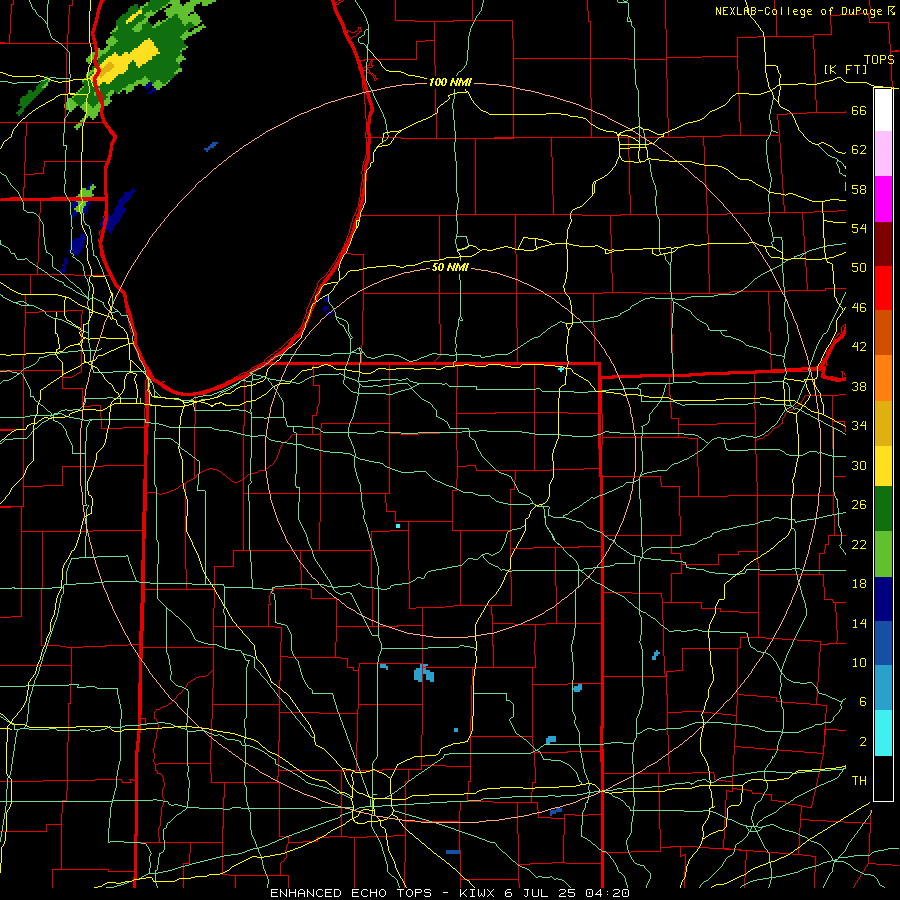Click the bright red legend swatch

point(883,288)
